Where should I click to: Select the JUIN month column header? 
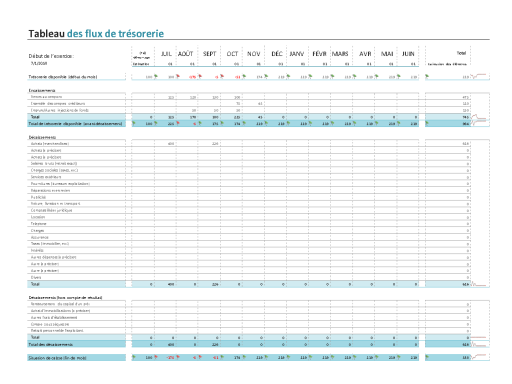[x=408, y=54]
